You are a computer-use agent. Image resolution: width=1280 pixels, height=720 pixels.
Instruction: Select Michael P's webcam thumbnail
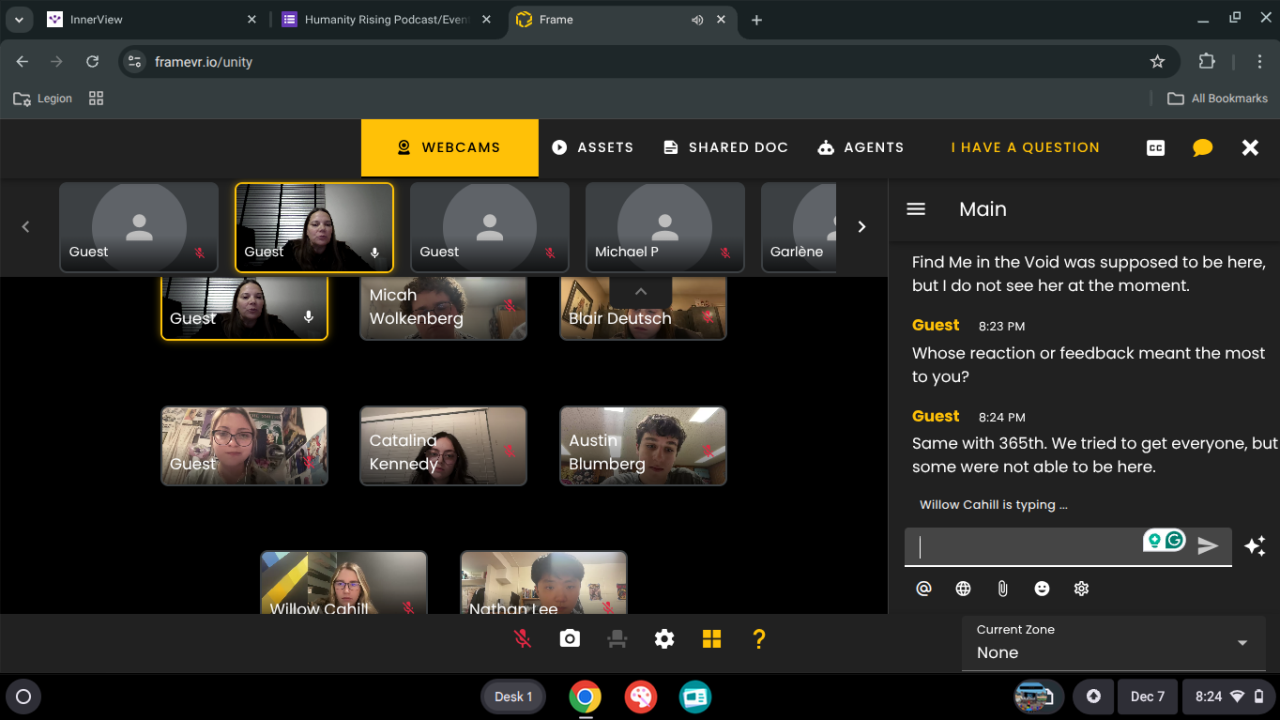click(x=665, y=227)
